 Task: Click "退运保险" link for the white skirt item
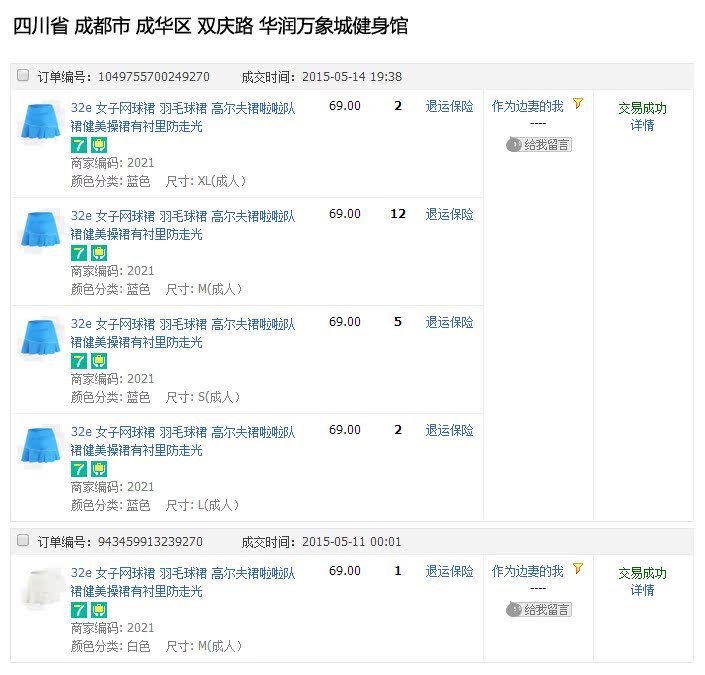click(x=449, y=571)
